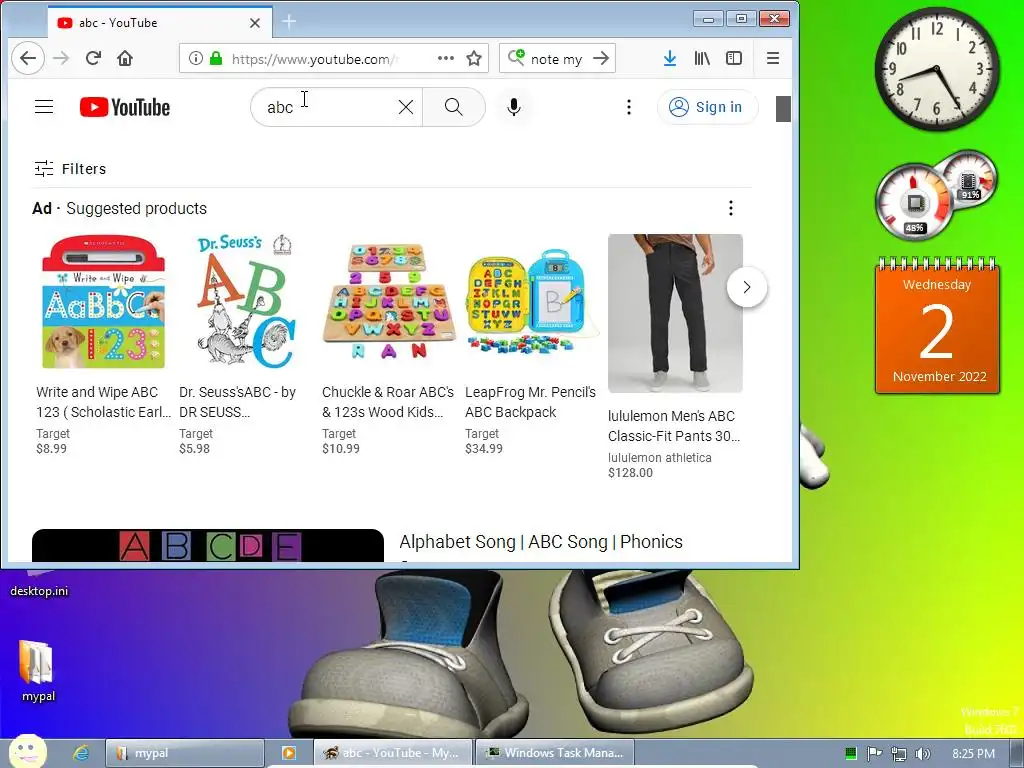The width and height of the screenshot is (1024, 768).
Task: Click the network tray icon
Action: click(899, 754)
